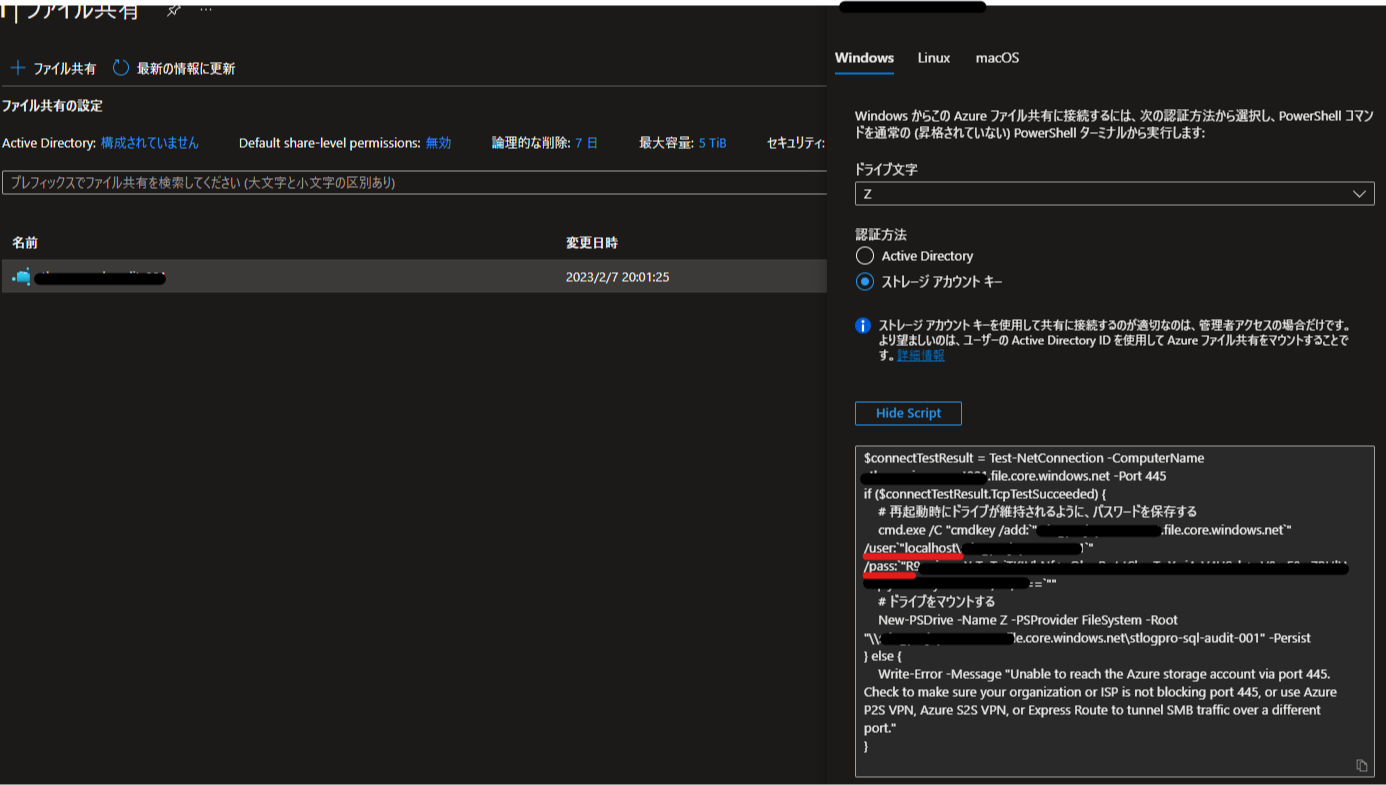
Task: Click the info icon about storage account keys
Action: pyautogui.click(x=862, y=324)
